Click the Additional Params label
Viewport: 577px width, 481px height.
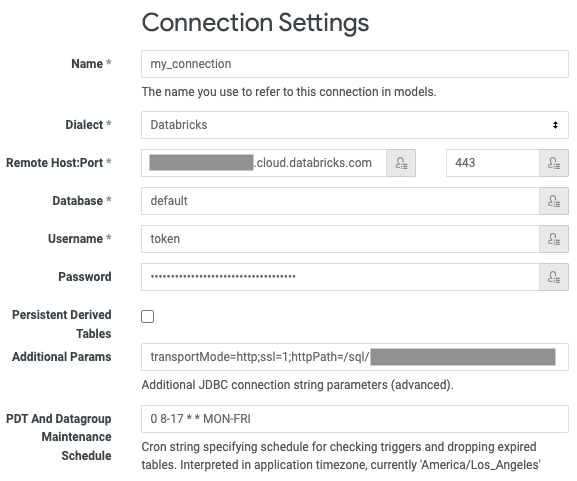tap(61, 357)
